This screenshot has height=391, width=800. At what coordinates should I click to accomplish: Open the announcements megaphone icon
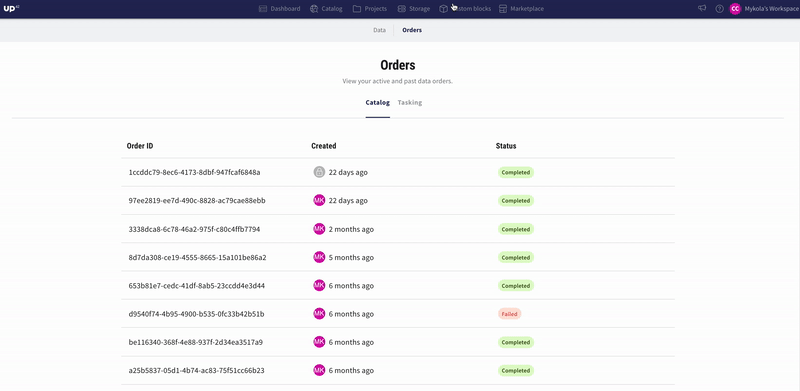[x=703, y=8]
